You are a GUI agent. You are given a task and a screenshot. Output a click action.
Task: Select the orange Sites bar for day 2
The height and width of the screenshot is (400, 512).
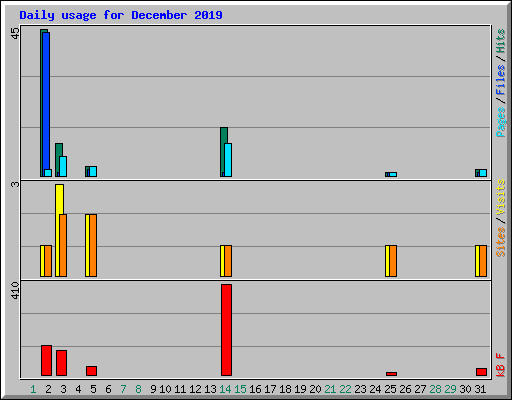48,261
